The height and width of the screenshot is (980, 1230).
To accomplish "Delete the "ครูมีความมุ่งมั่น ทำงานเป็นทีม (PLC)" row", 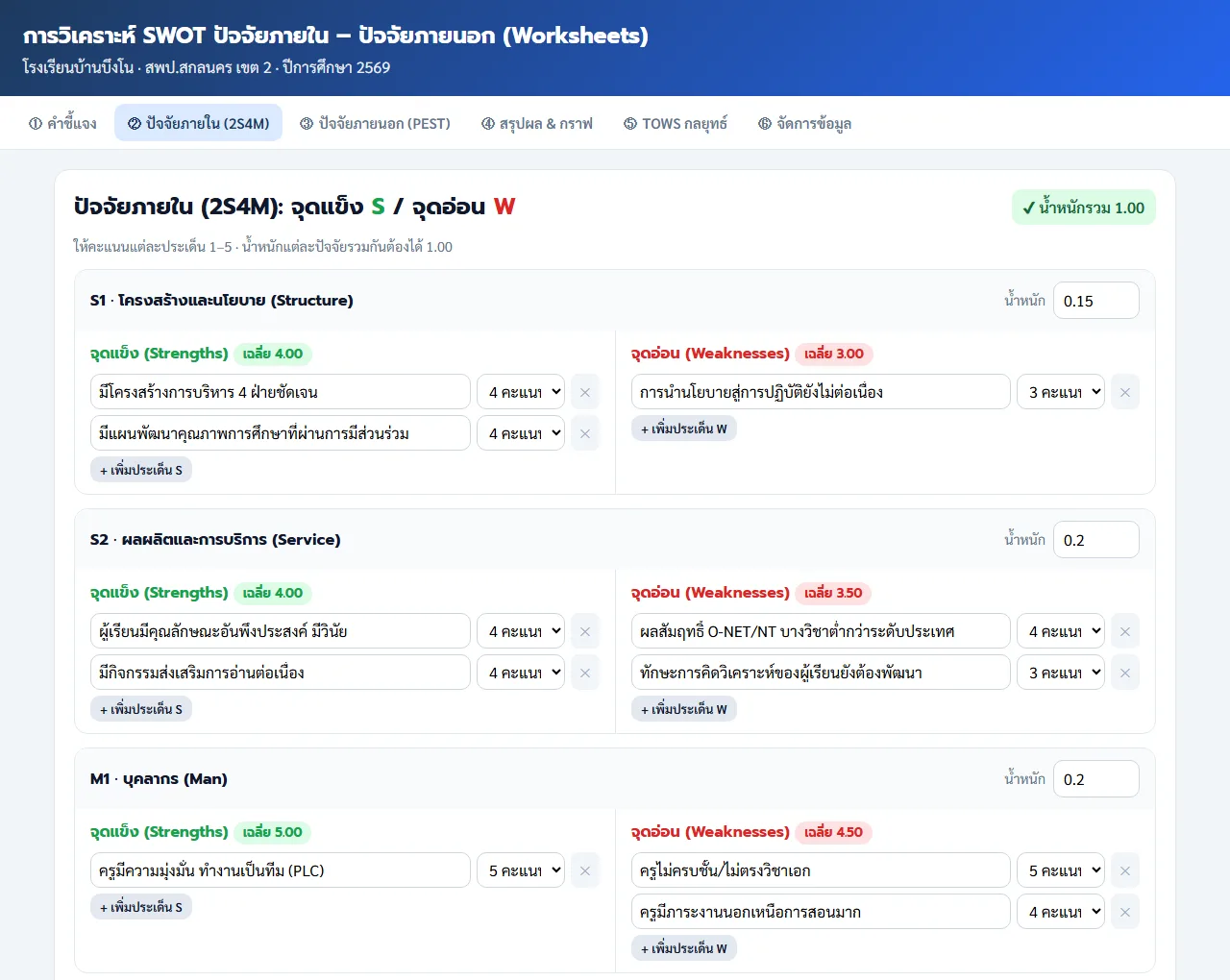I will click(x=584, y=870).
